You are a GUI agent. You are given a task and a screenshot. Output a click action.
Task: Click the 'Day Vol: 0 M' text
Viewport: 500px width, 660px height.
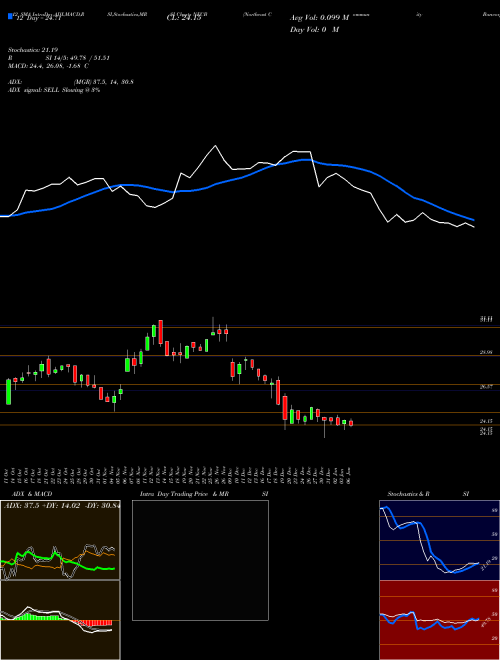click(x=314, y=29)
